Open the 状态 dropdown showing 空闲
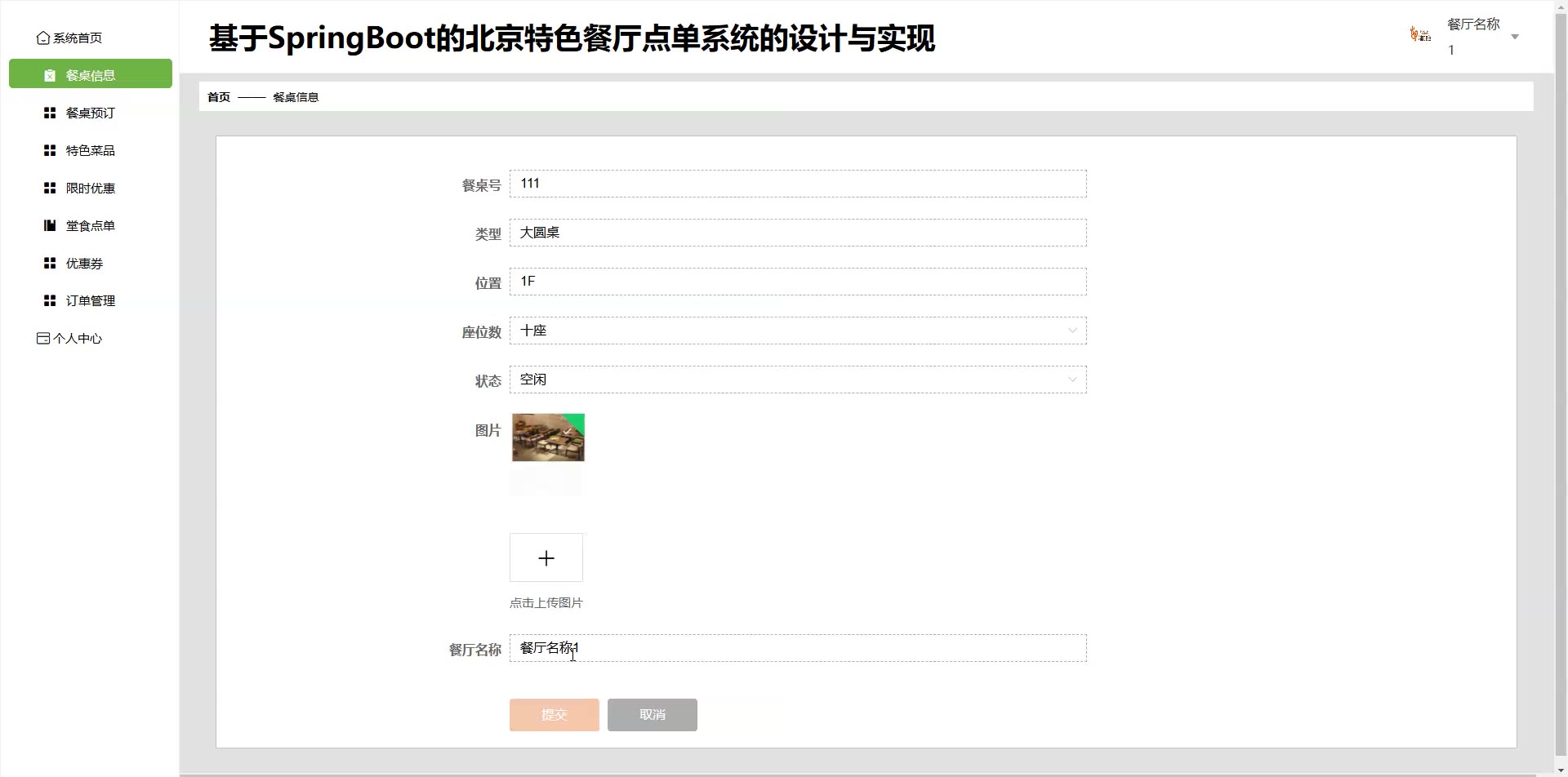1568x777 pixels. [x=798, y=380]
